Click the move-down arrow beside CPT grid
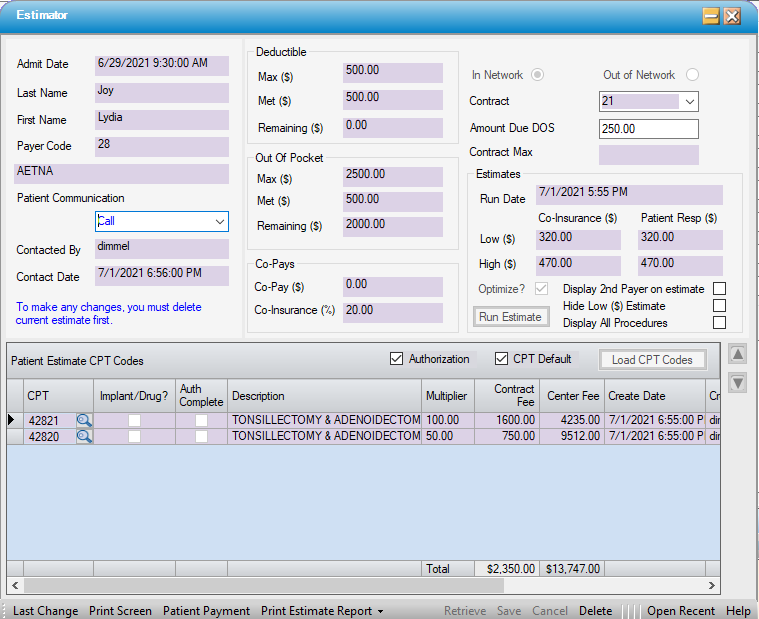The image size is (759, 619). click(x=737, y=383)
